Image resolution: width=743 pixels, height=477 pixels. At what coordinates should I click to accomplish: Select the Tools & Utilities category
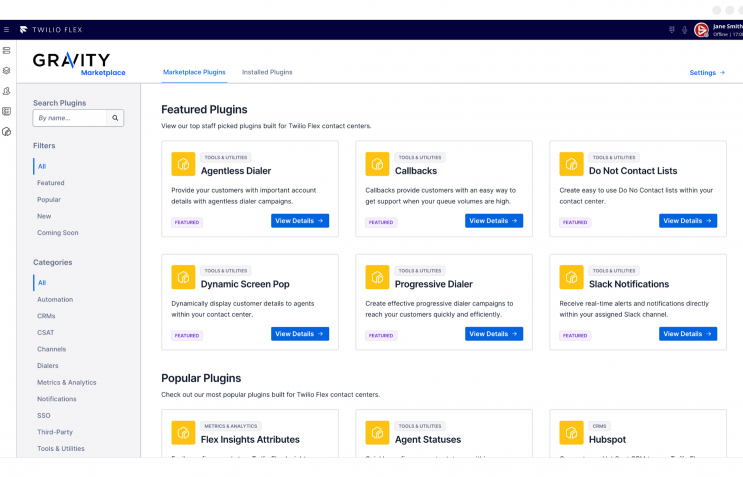click(61, 449)
